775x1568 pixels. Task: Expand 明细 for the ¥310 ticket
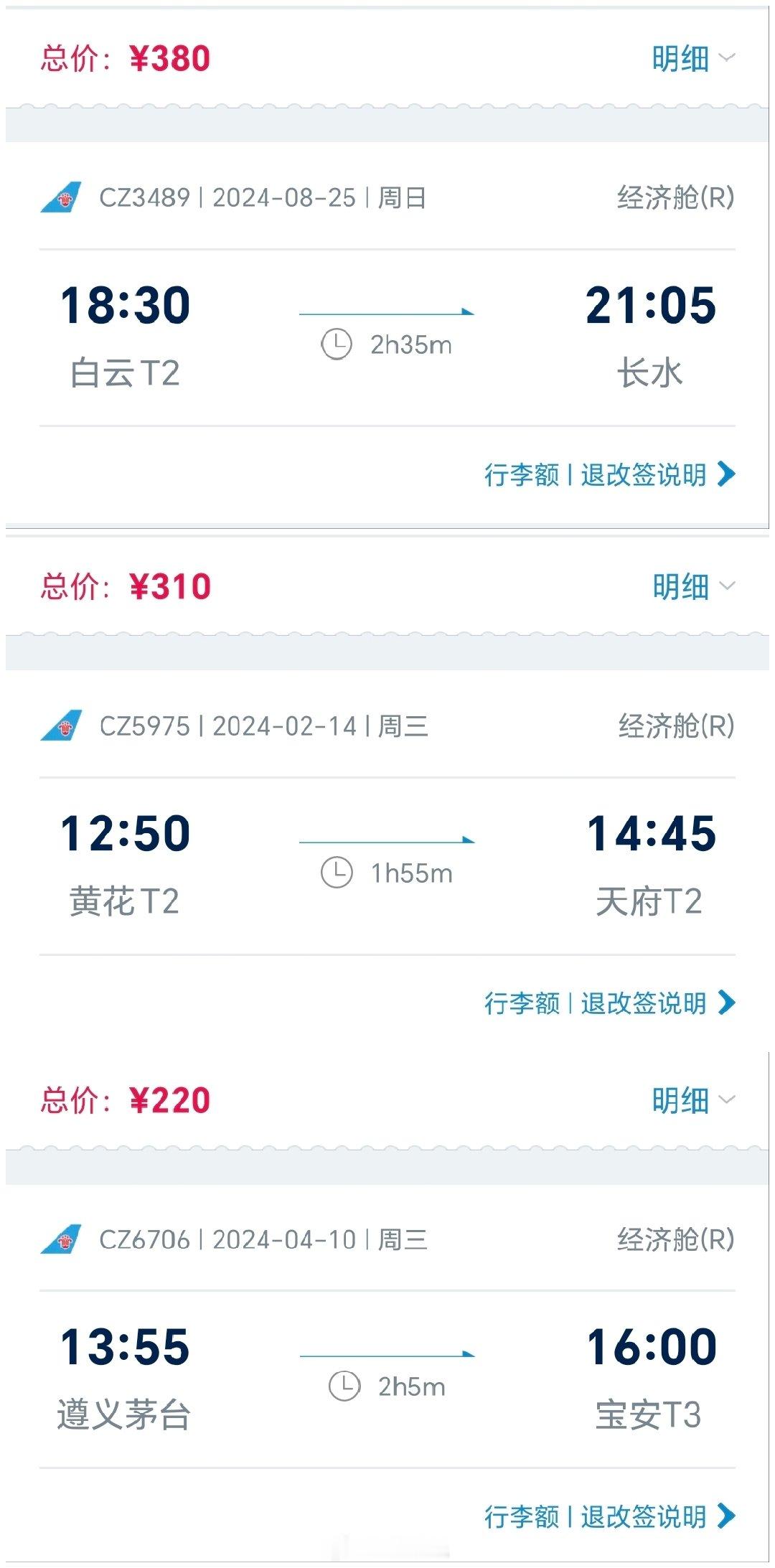pyautogui.click(x=693, y=586)
